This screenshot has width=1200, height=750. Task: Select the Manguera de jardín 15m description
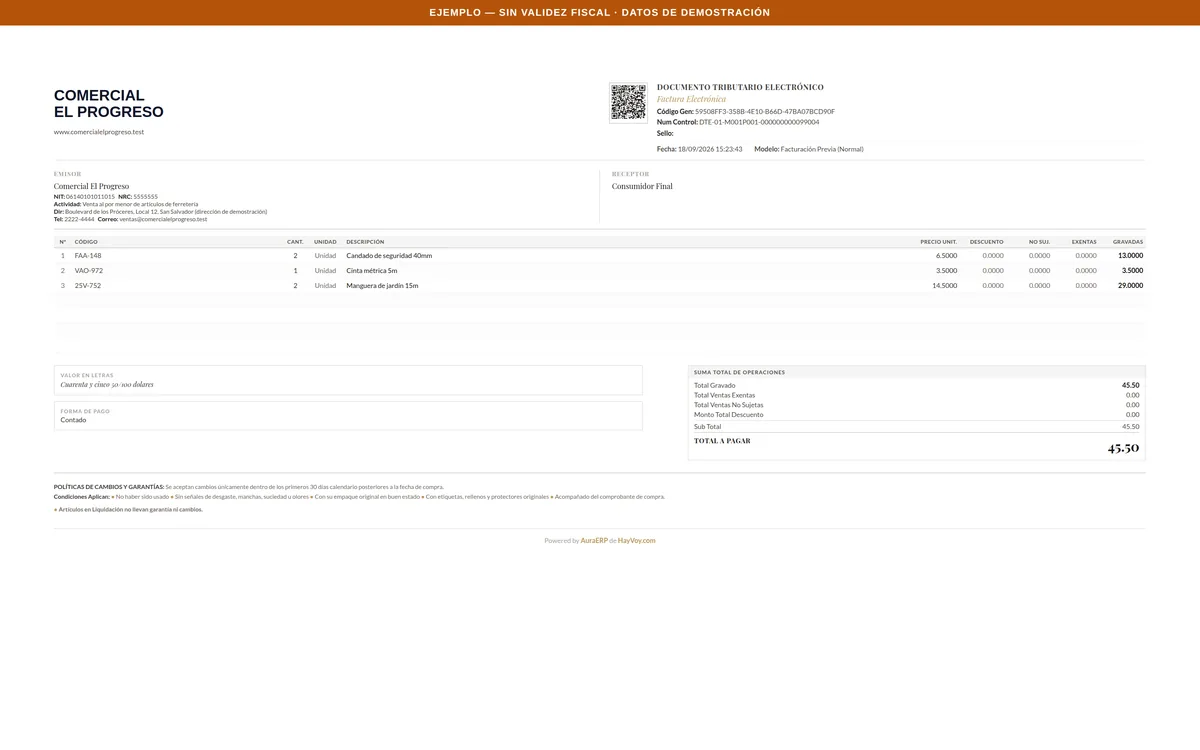tap(382, 286)
